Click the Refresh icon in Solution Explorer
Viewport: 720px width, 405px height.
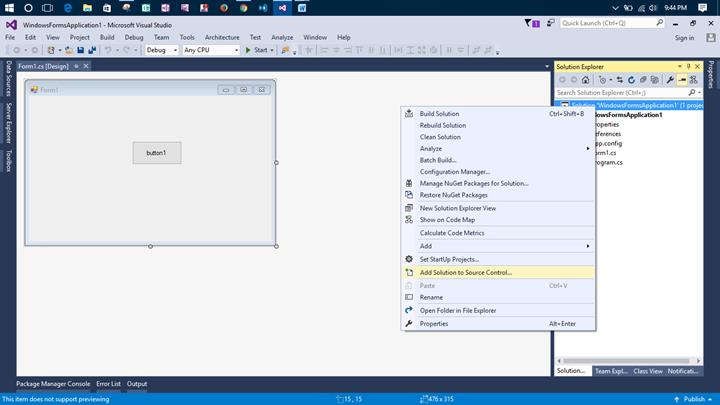pyautogui.click(x=631, y=80)
